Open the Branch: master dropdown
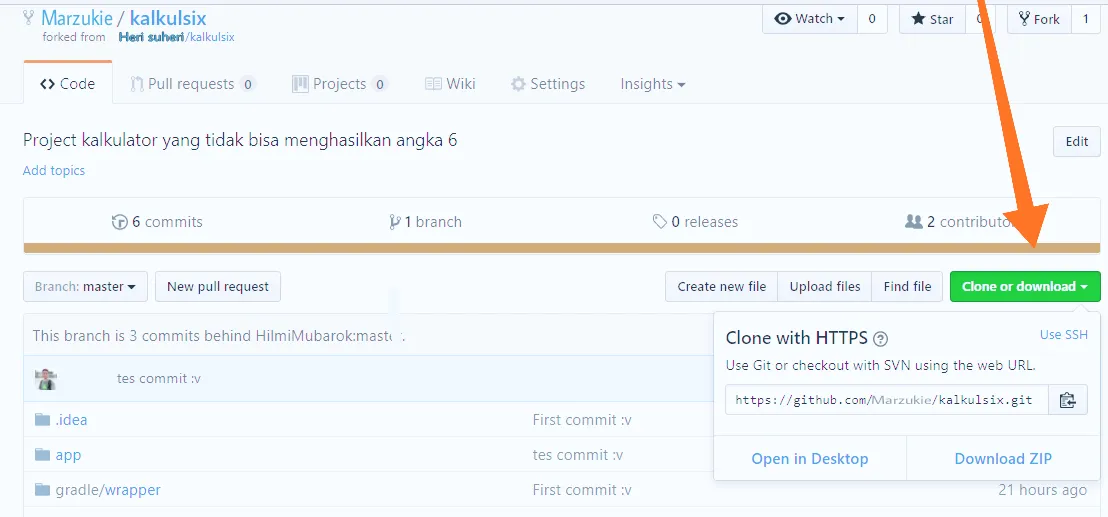Viewport: 1108px width, 517px height. point(86,287)
